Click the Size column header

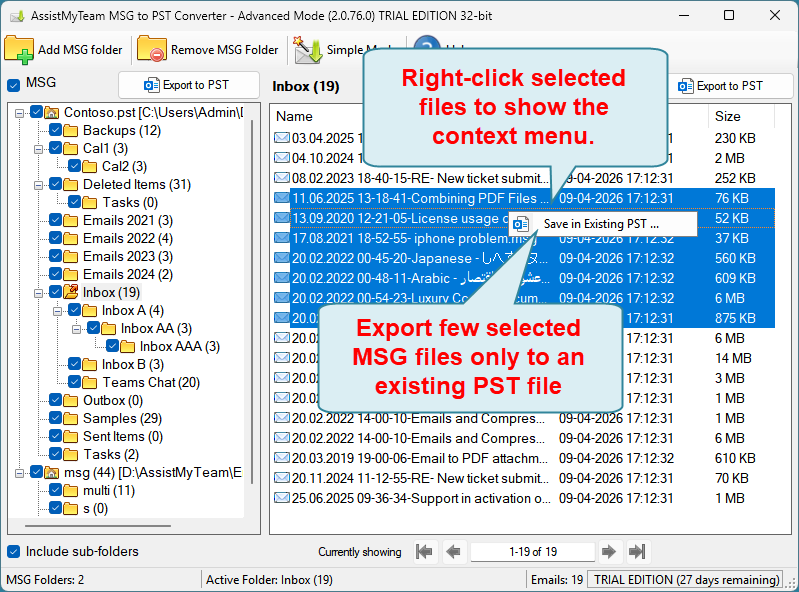pos(728,117)
